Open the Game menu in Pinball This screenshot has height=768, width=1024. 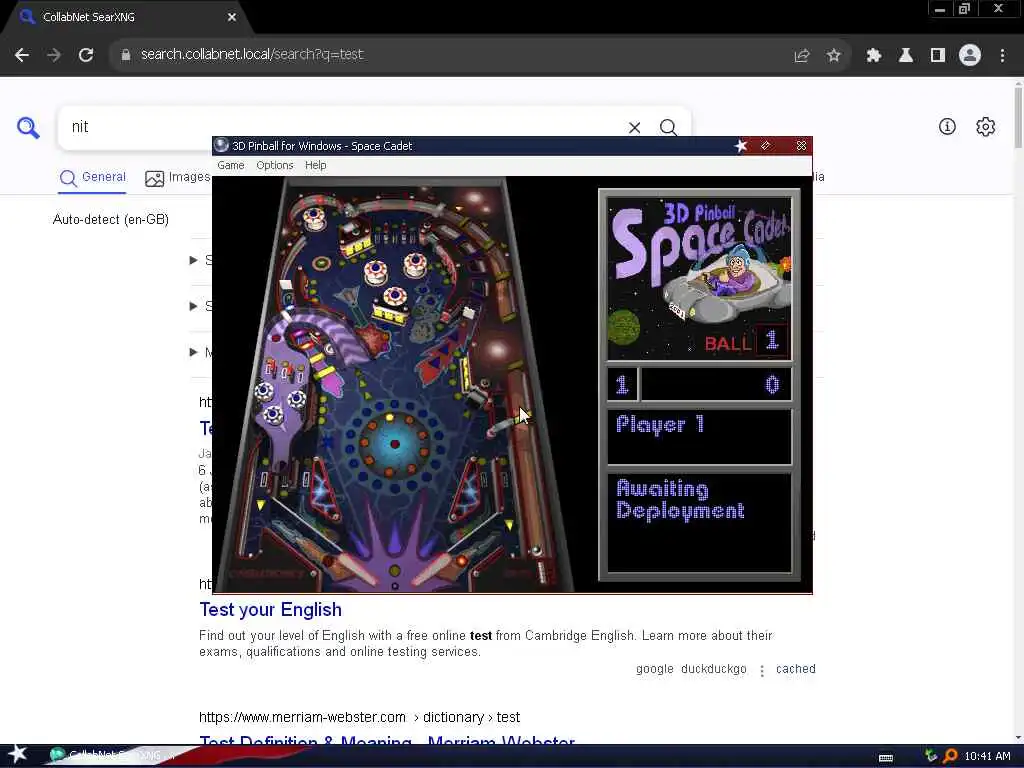tap(231, 166)
